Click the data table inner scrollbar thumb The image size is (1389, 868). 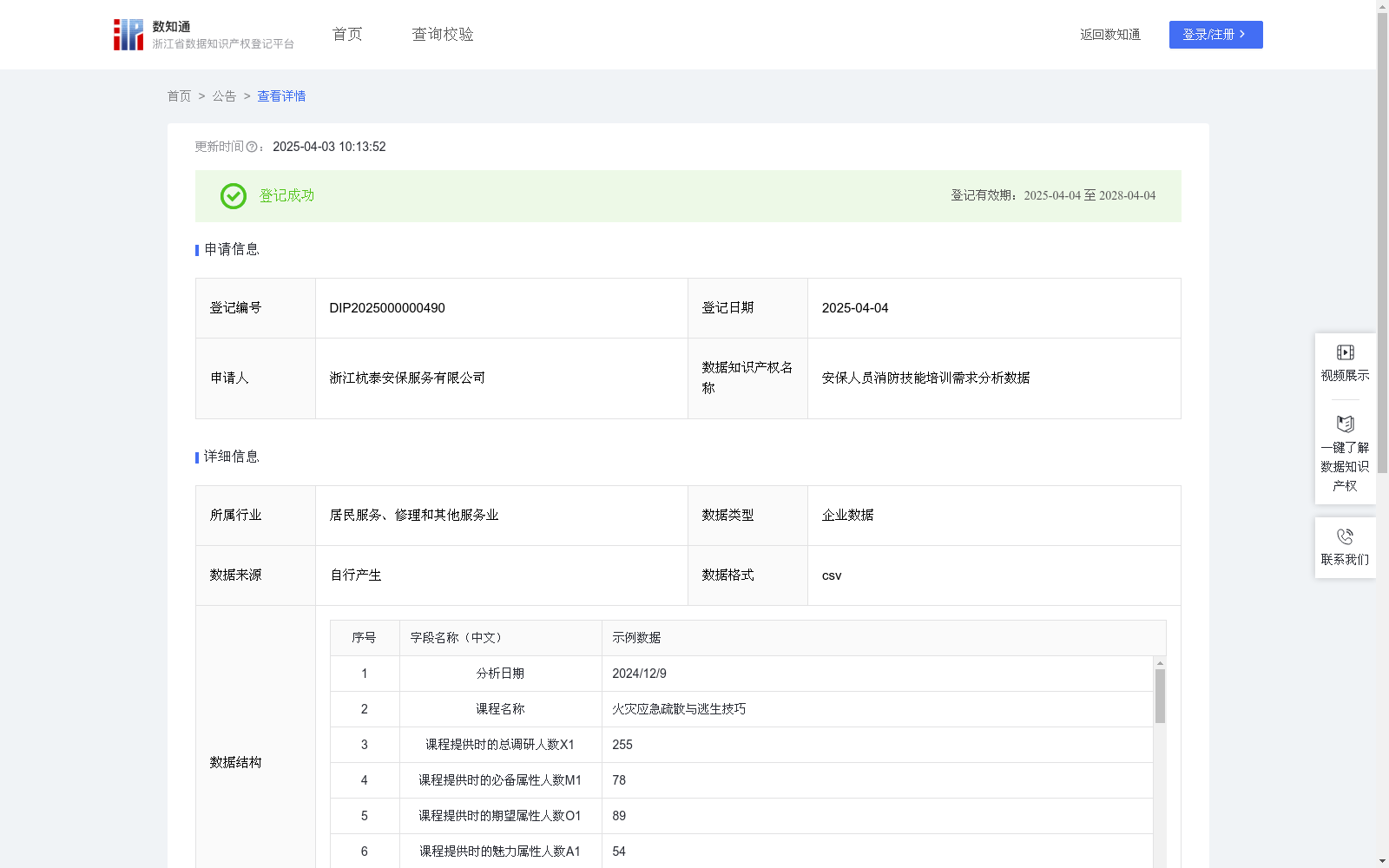click(1160, 696)
